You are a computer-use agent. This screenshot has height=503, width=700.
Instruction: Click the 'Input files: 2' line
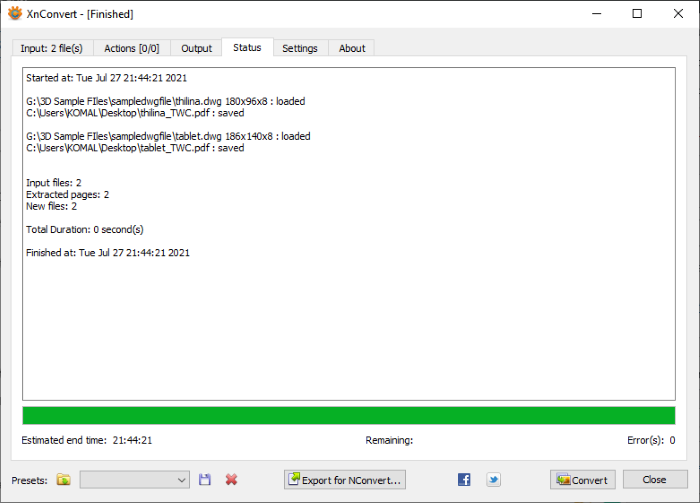point(54,183)
